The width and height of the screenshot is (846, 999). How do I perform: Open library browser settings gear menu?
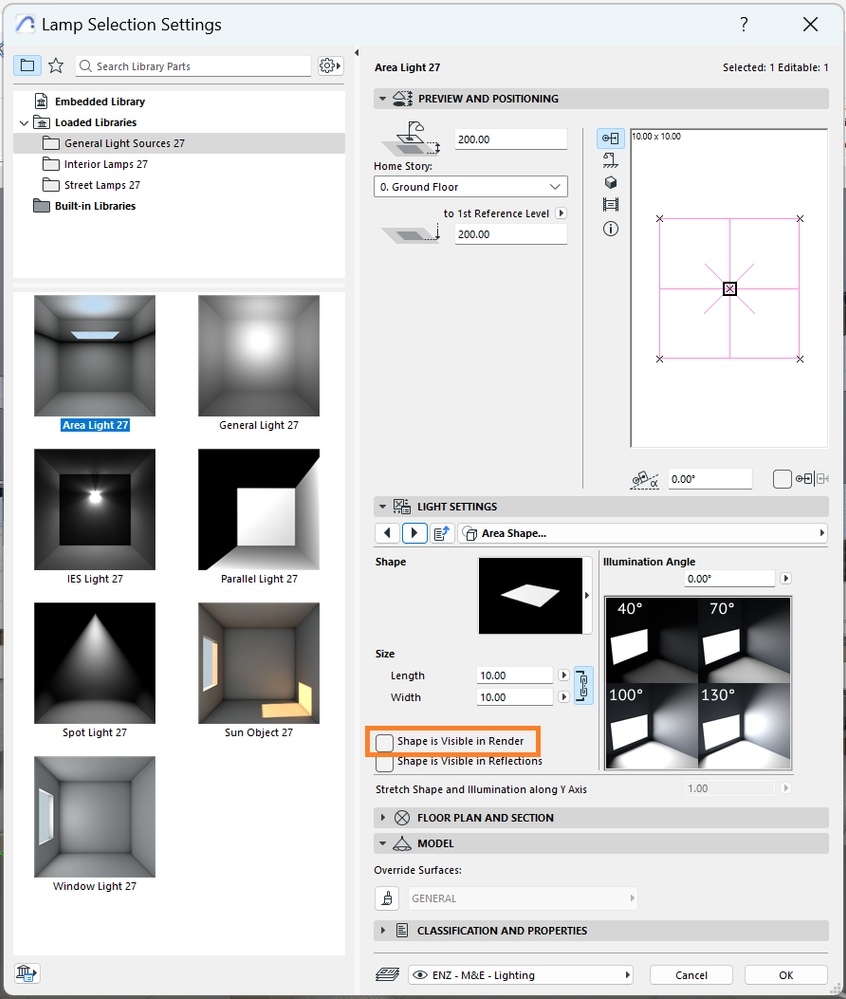pyautogui.click(x=330, y=66)
